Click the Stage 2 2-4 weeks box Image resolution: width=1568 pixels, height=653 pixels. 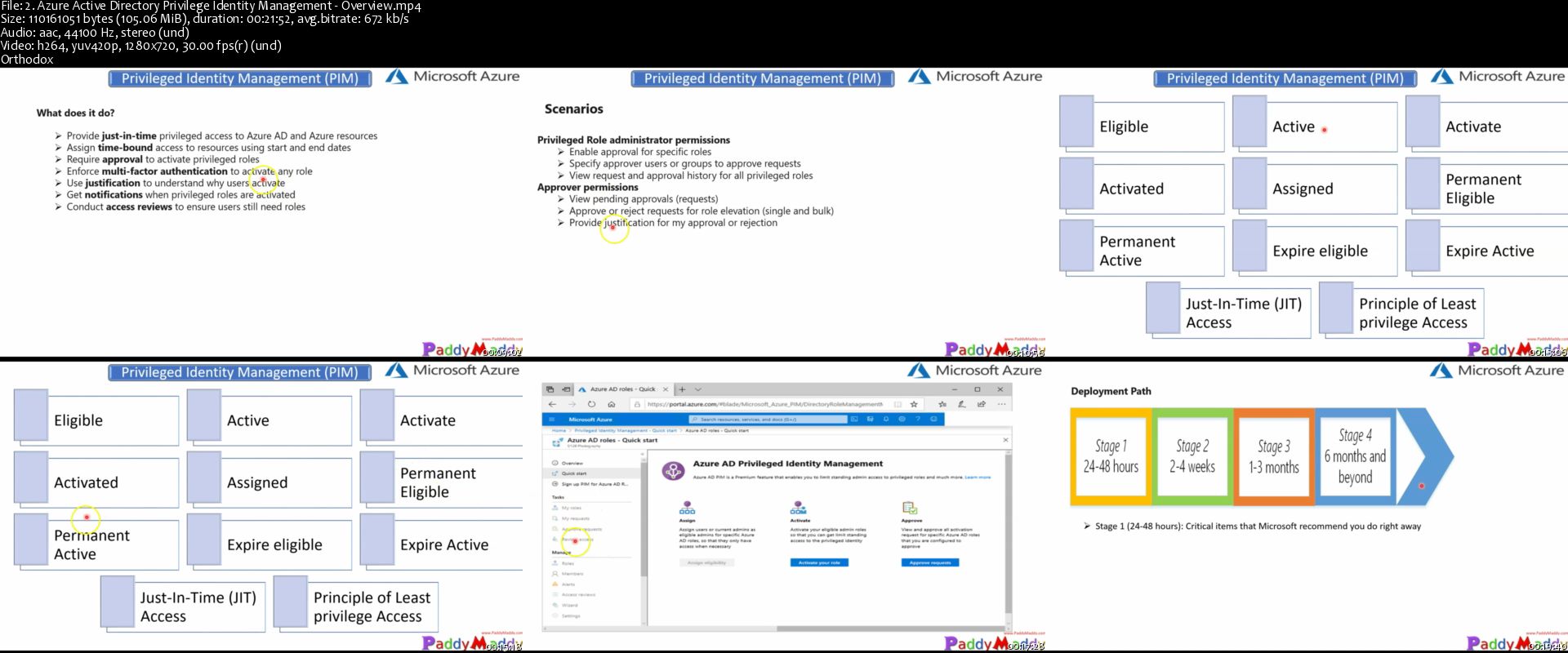[x=1192, y=457]
